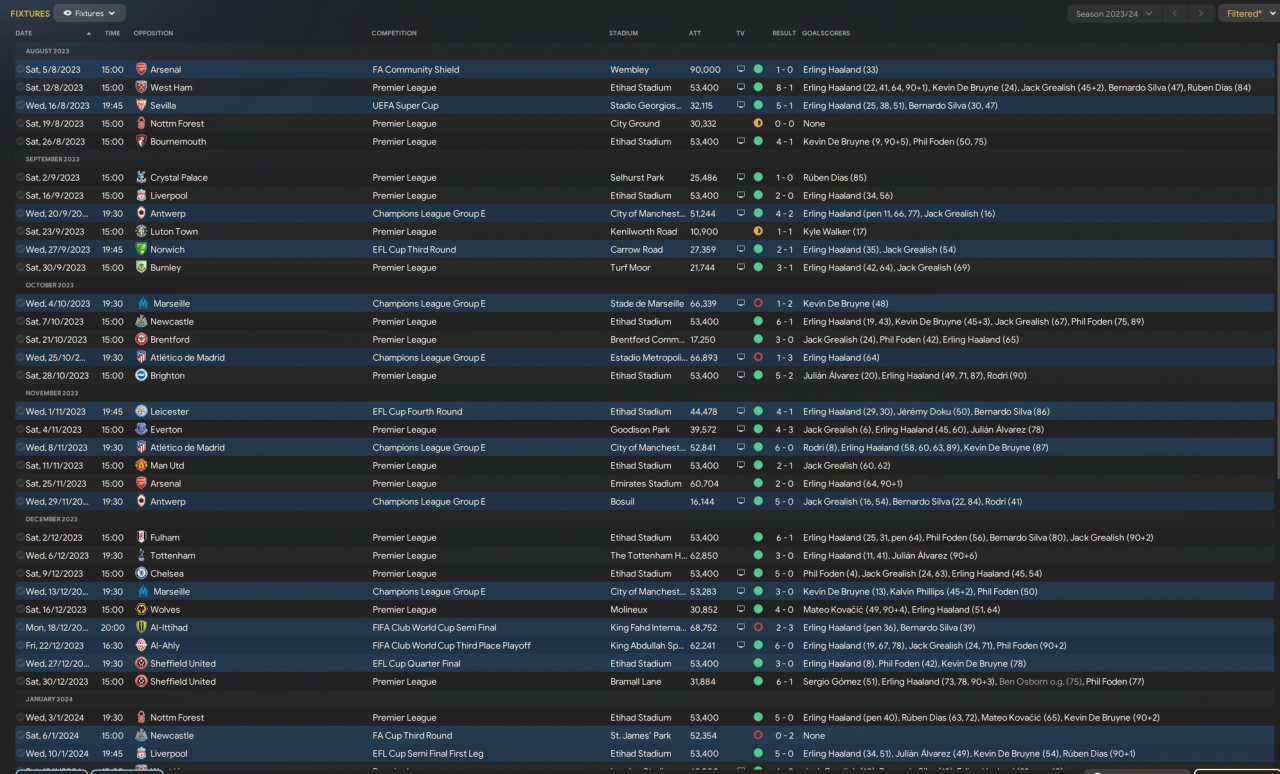Screen dimensions: 1280x774
Task: Click the TV icon in the Sevilla row
Action: [741, 106]
